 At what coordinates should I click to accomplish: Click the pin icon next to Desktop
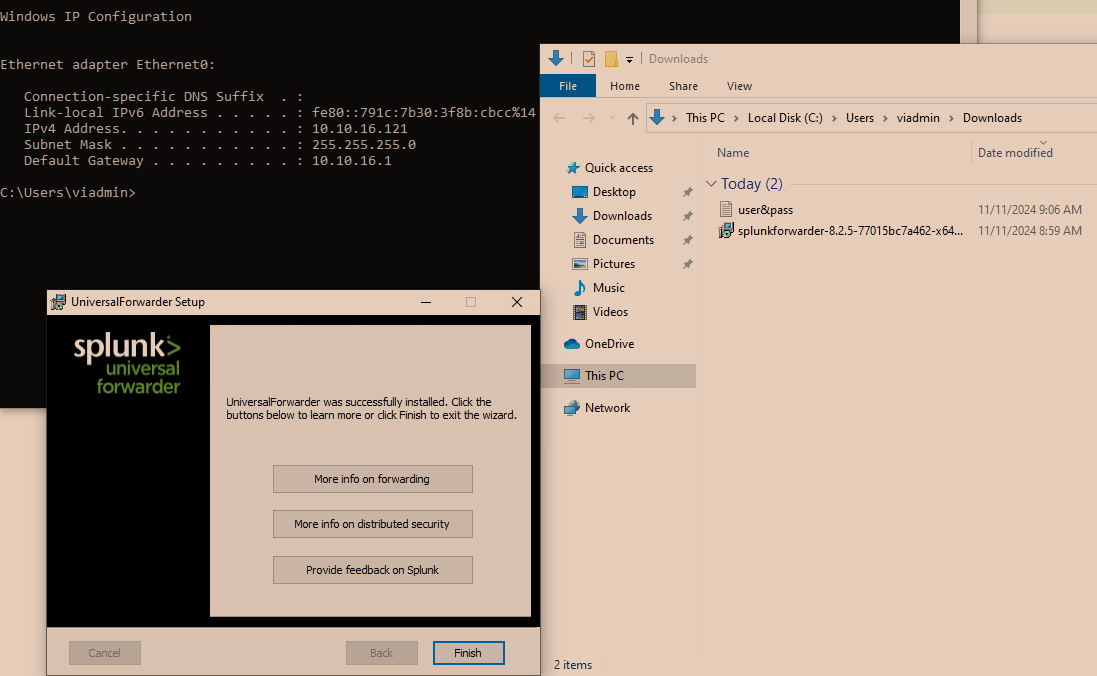tap(688, 192)
